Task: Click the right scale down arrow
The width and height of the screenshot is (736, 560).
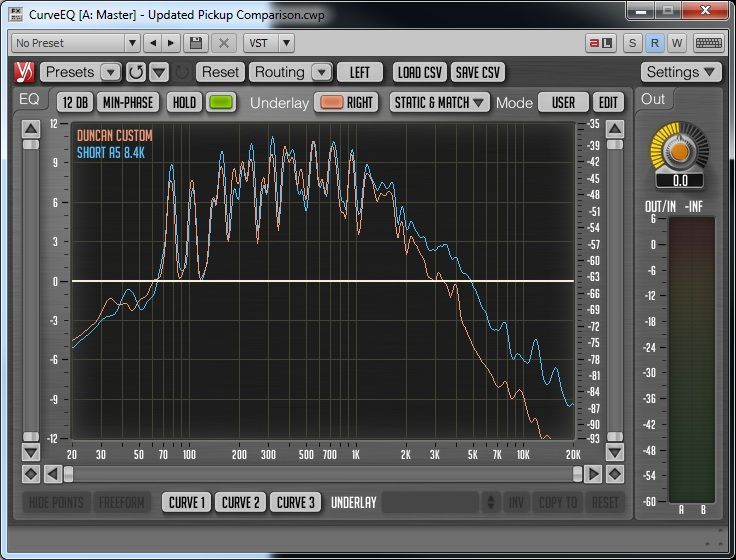Action: pyautogui.click(x=615, y=453)
